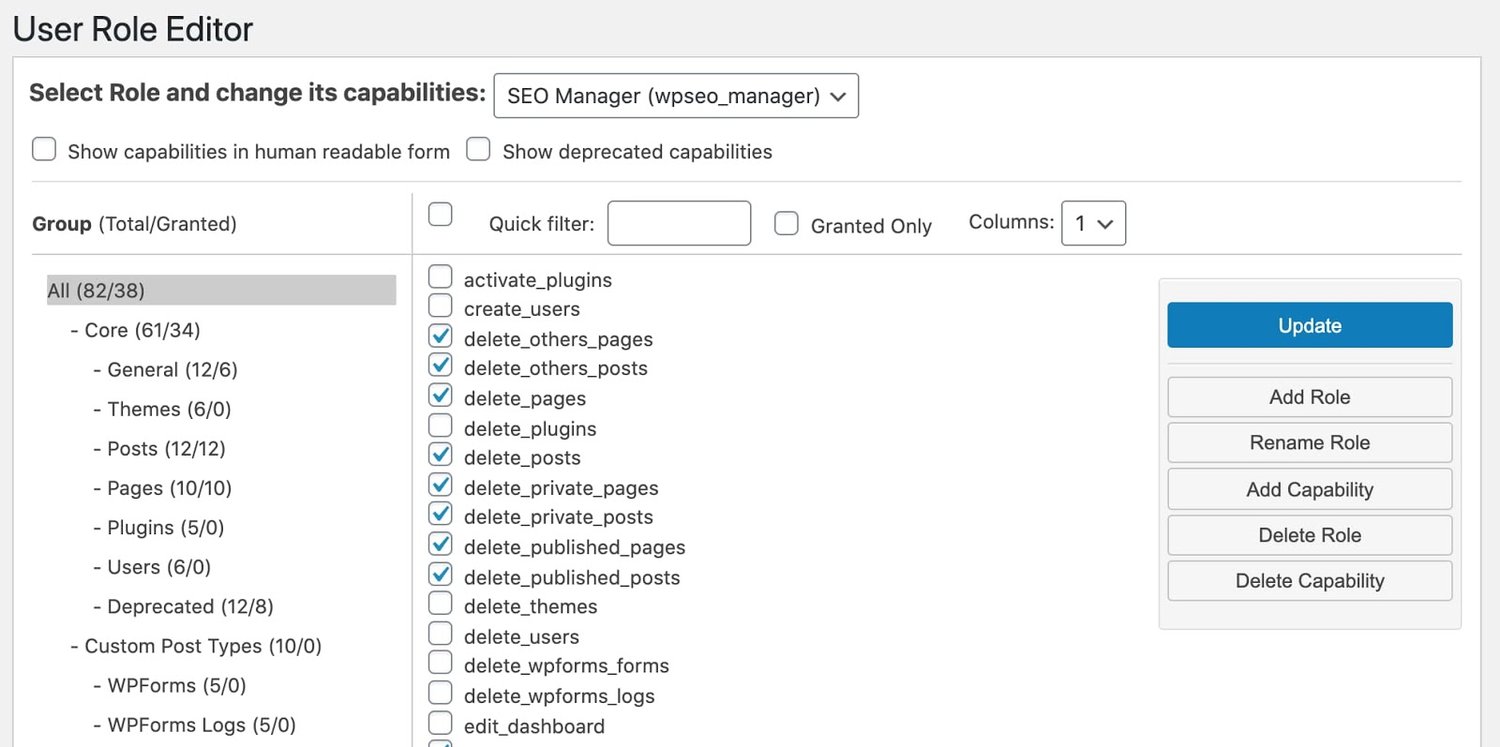Select the WPForms Logs (5/0) group
The image size is (1500, 747).
click(x=201, y=725)
